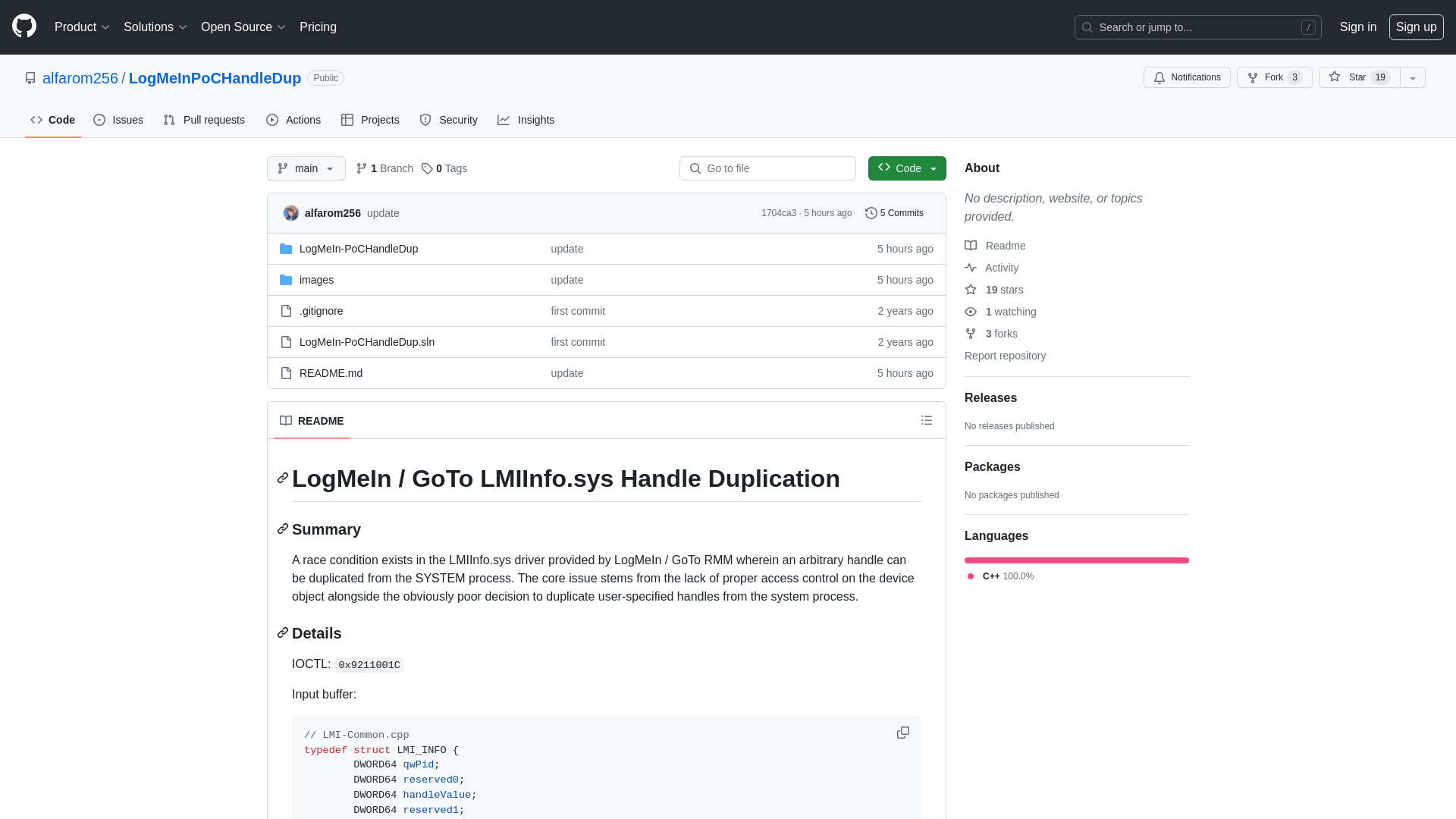Click the repository icon beside alfarom256
The height and width of the screenshot is (819, 1456).
pos(30,78)
